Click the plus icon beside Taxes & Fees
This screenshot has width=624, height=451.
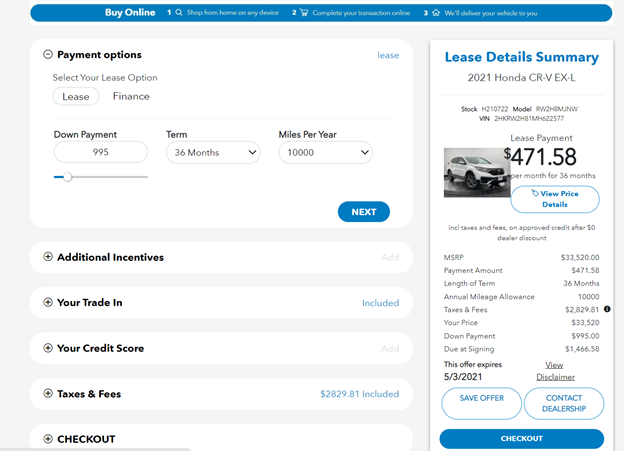pyautogui.click(x=48, y=394)
